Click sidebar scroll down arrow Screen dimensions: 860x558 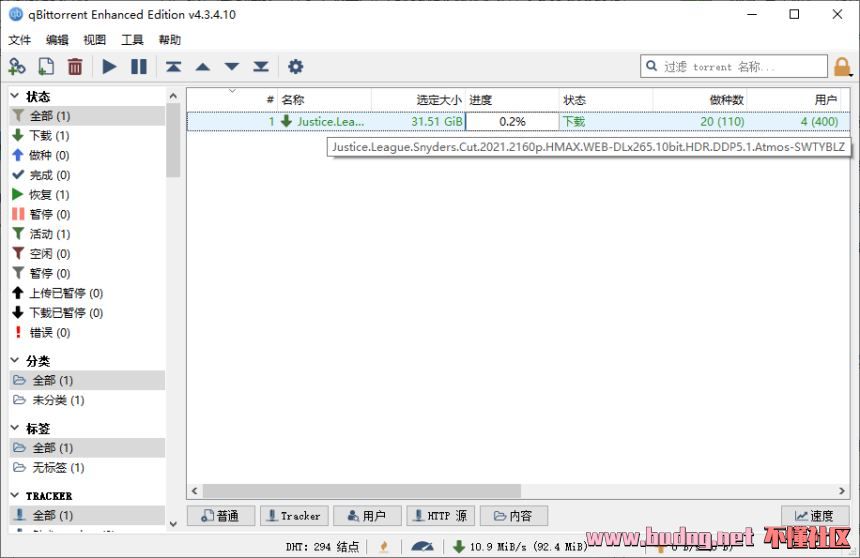point(173,524)
